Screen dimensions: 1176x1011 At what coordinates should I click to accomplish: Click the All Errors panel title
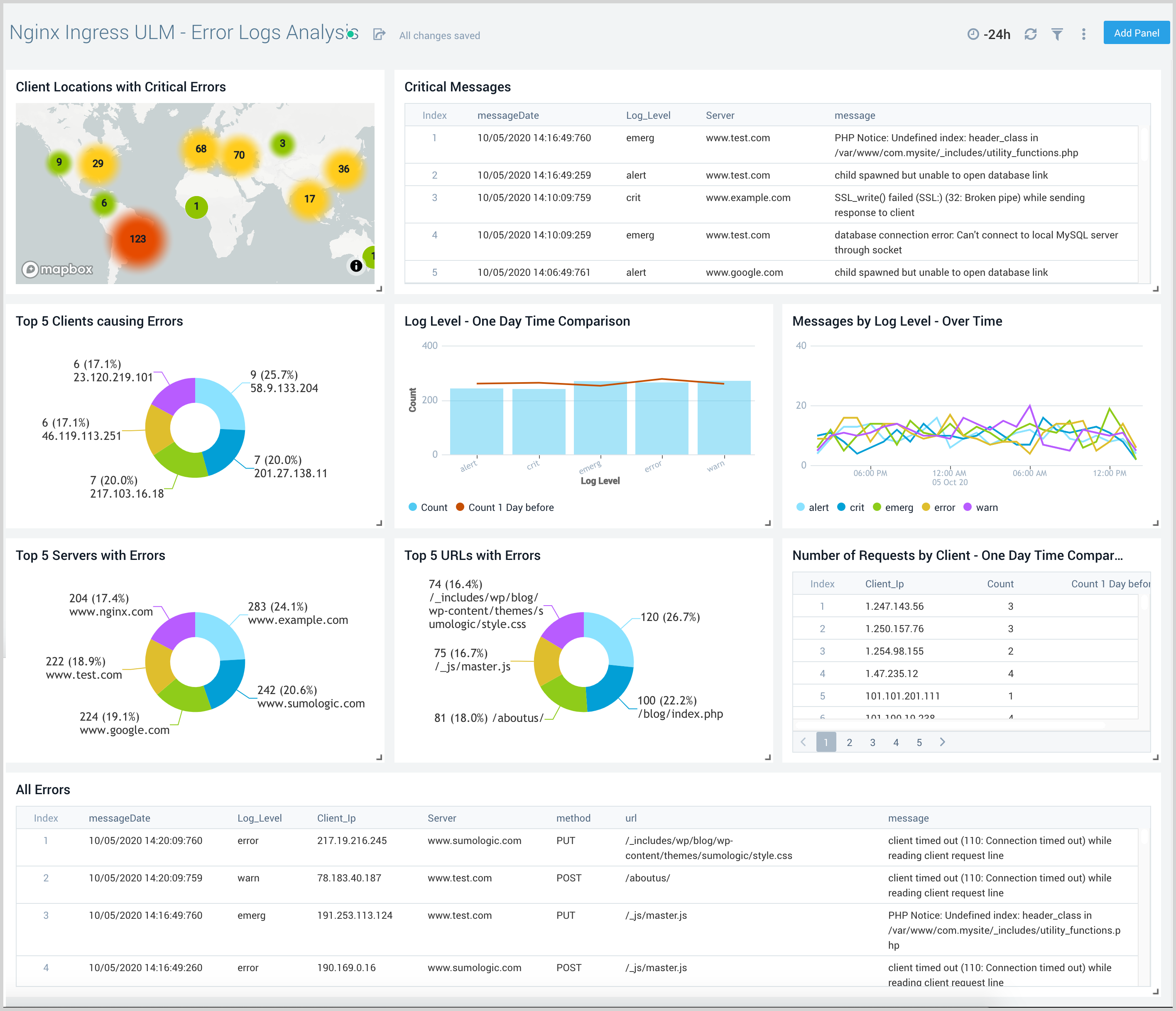(x=43, y=790)
